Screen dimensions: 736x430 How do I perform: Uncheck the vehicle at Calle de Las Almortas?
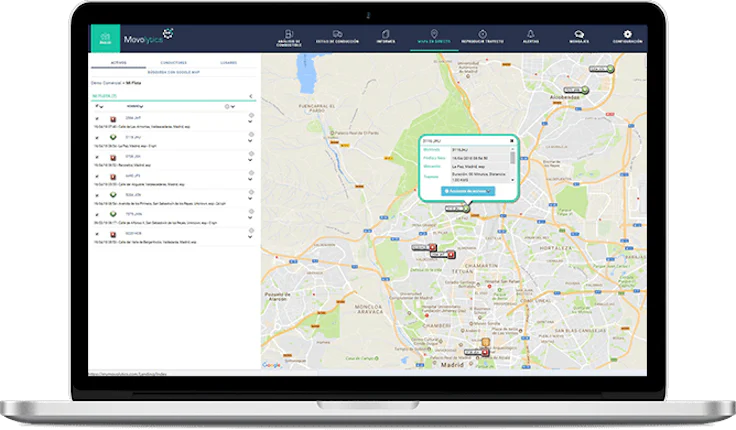(x=97, y=119)
